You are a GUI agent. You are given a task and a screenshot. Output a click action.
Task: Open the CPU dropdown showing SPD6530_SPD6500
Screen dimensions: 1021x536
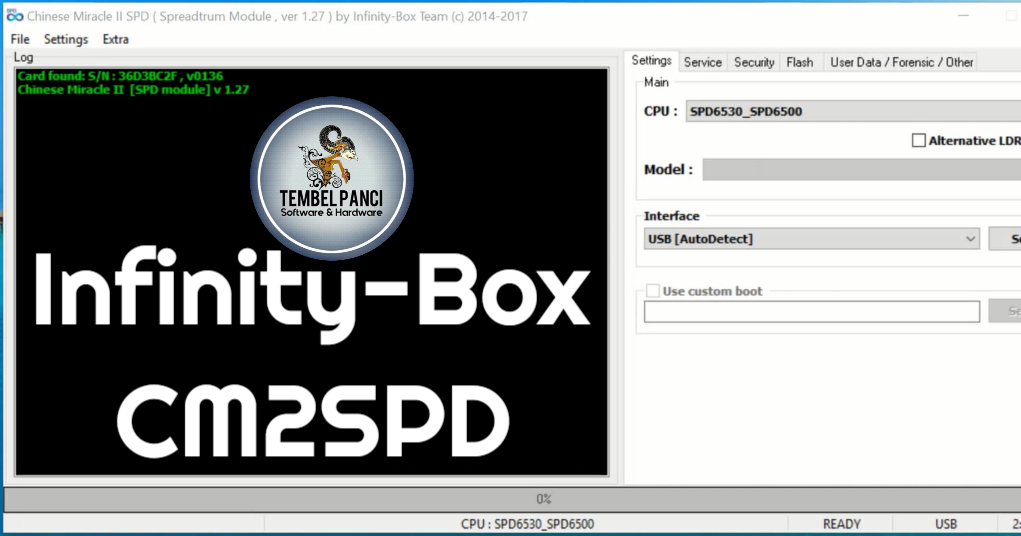coord(853,111)
